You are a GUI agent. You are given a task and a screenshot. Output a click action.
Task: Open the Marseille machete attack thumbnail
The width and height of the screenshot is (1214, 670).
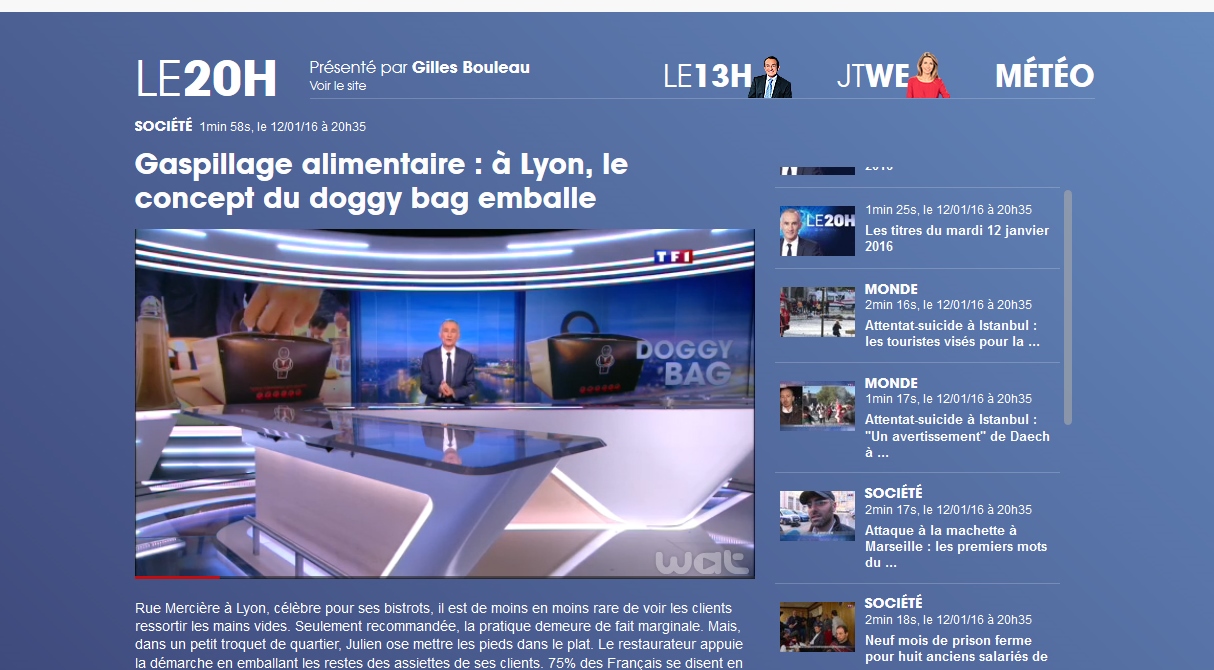[817, 515]
